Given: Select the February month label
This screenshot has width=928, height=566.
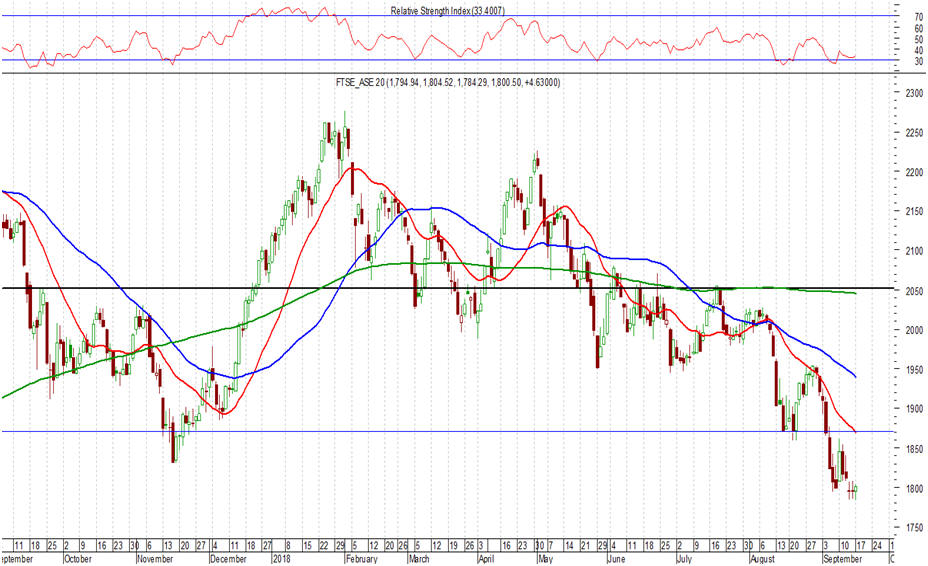Looking at the screenshot, I should click(361, 559).
